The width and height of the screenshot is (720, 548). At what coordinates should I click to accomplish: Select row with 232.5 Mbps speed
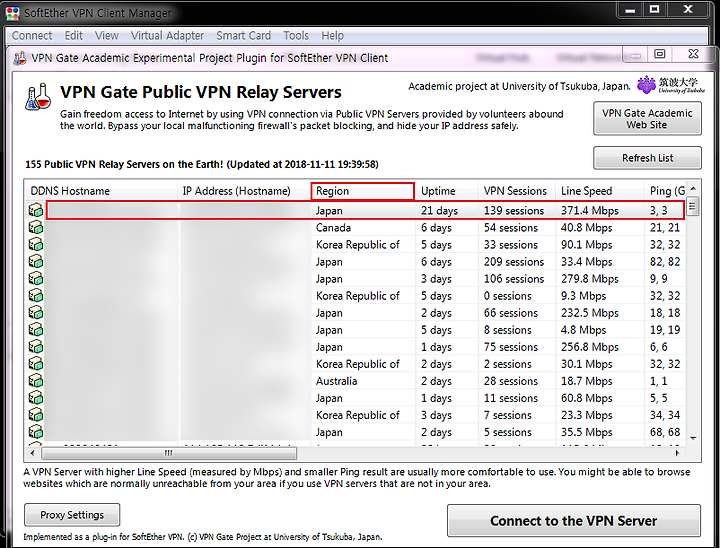click(356, 312)
